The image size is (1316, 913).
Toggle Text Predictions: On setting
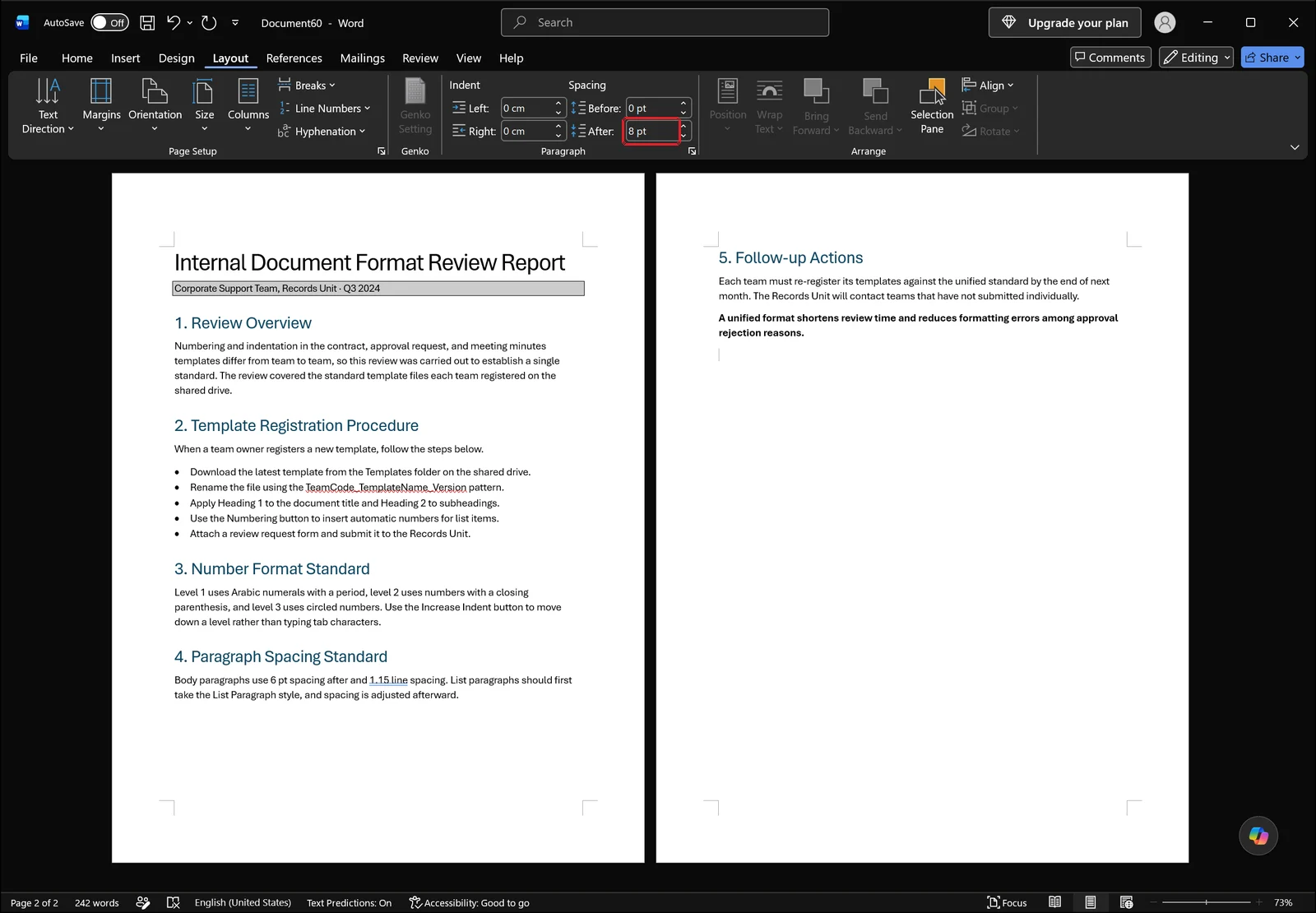(349, 903)
